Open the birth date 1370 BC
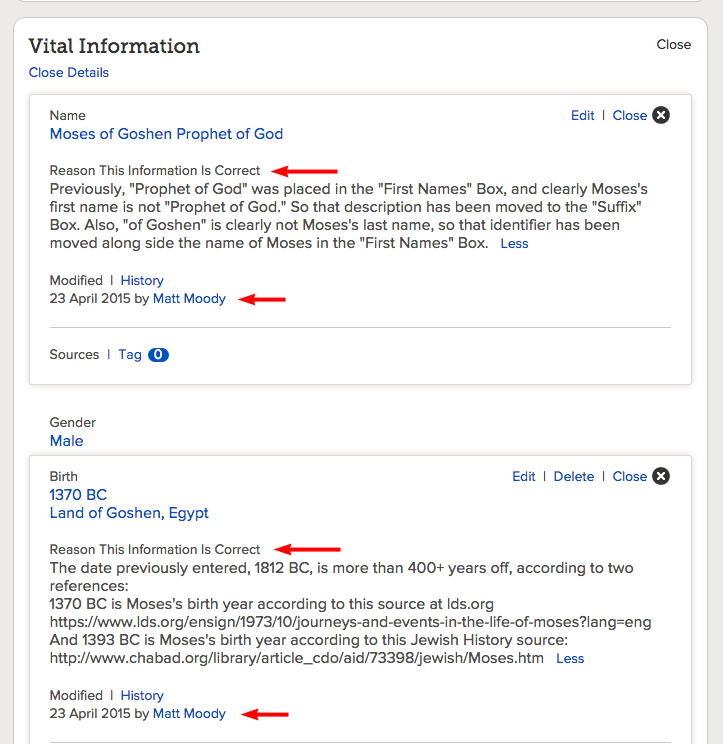Image resolution: width=723 pixels, height=744 pixels. (78, 495)
